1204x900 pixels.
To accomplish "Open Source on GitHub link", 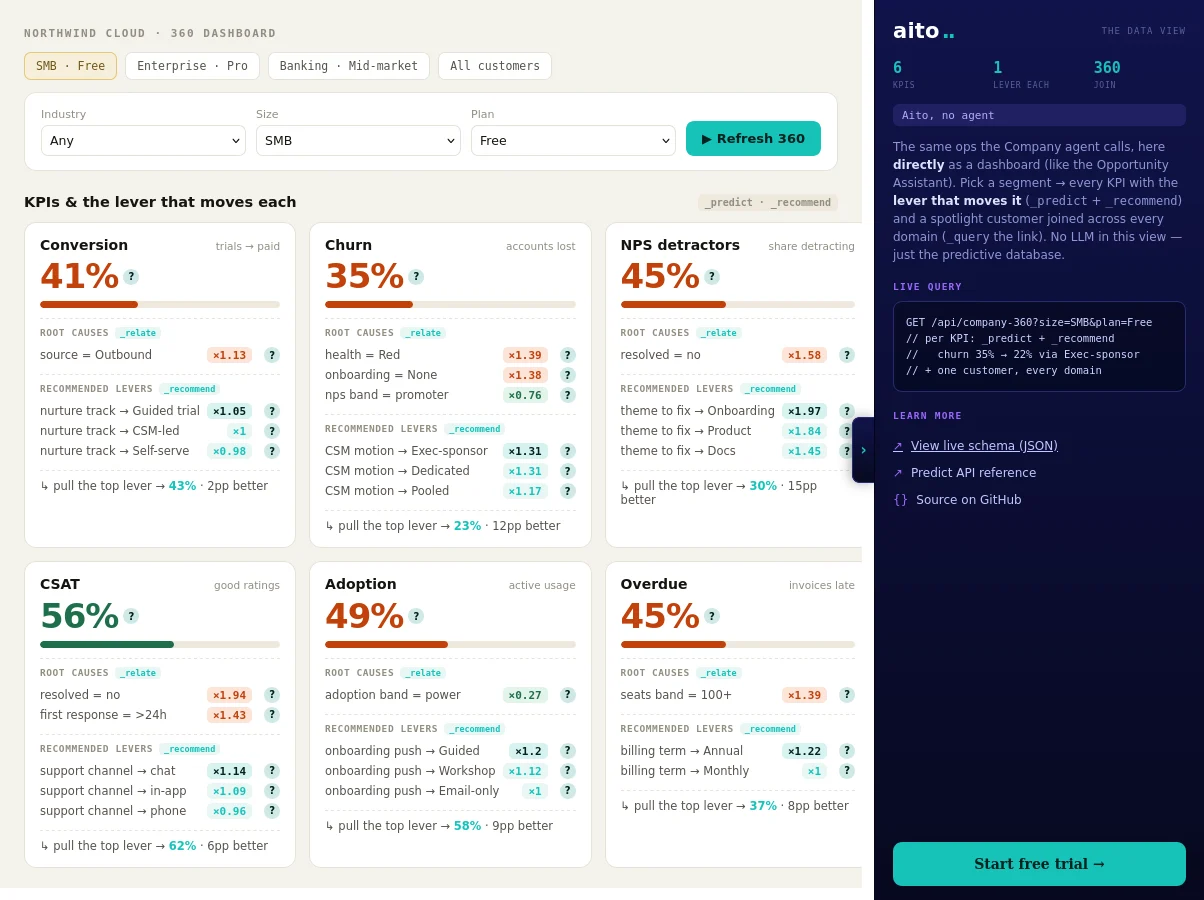I will (x=968, y=500).
